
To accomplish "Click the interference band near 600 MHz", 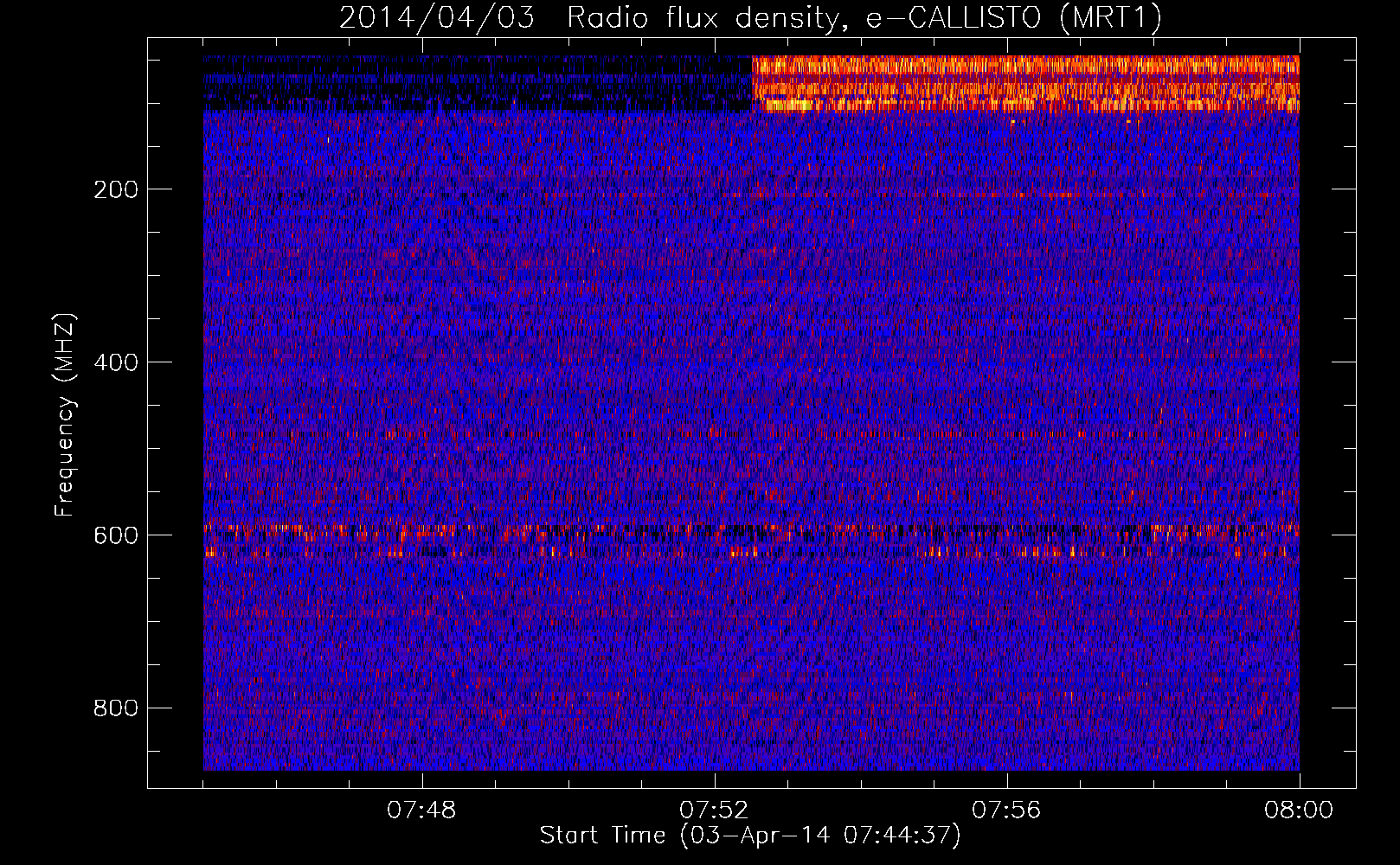I will [x=751, y=540].
